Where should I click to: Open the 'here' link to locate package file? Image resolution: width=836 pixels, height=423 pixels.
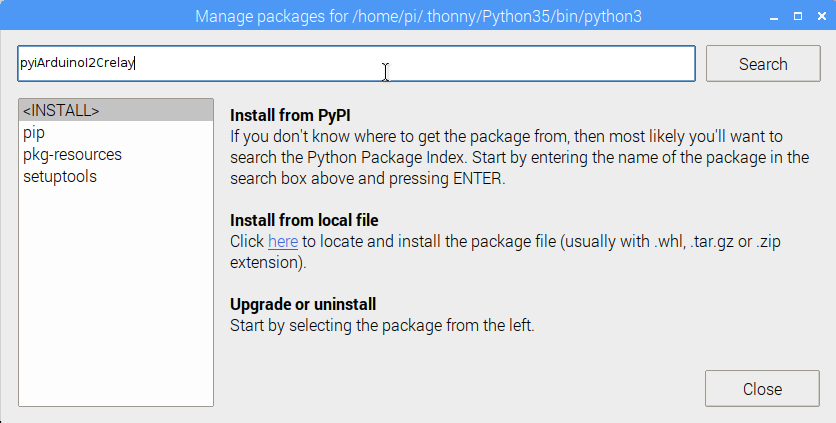(283, 242)
